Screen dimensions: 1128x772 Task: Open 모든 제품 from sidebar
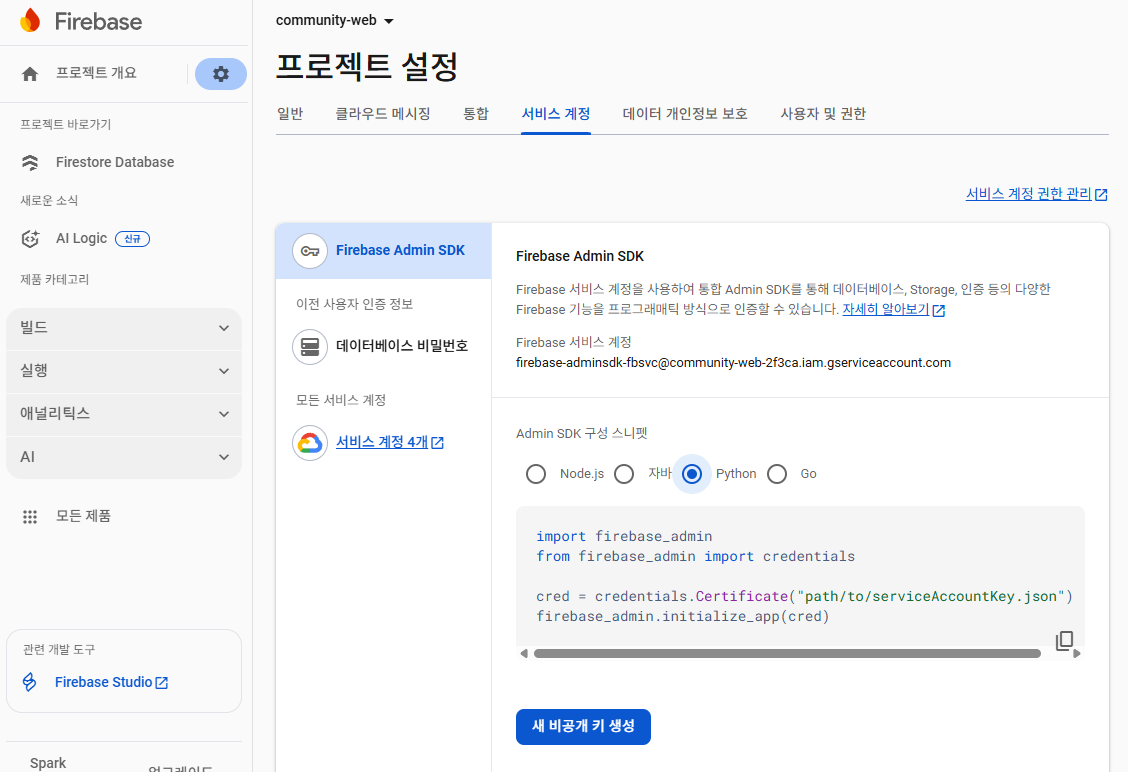(83, 517)
